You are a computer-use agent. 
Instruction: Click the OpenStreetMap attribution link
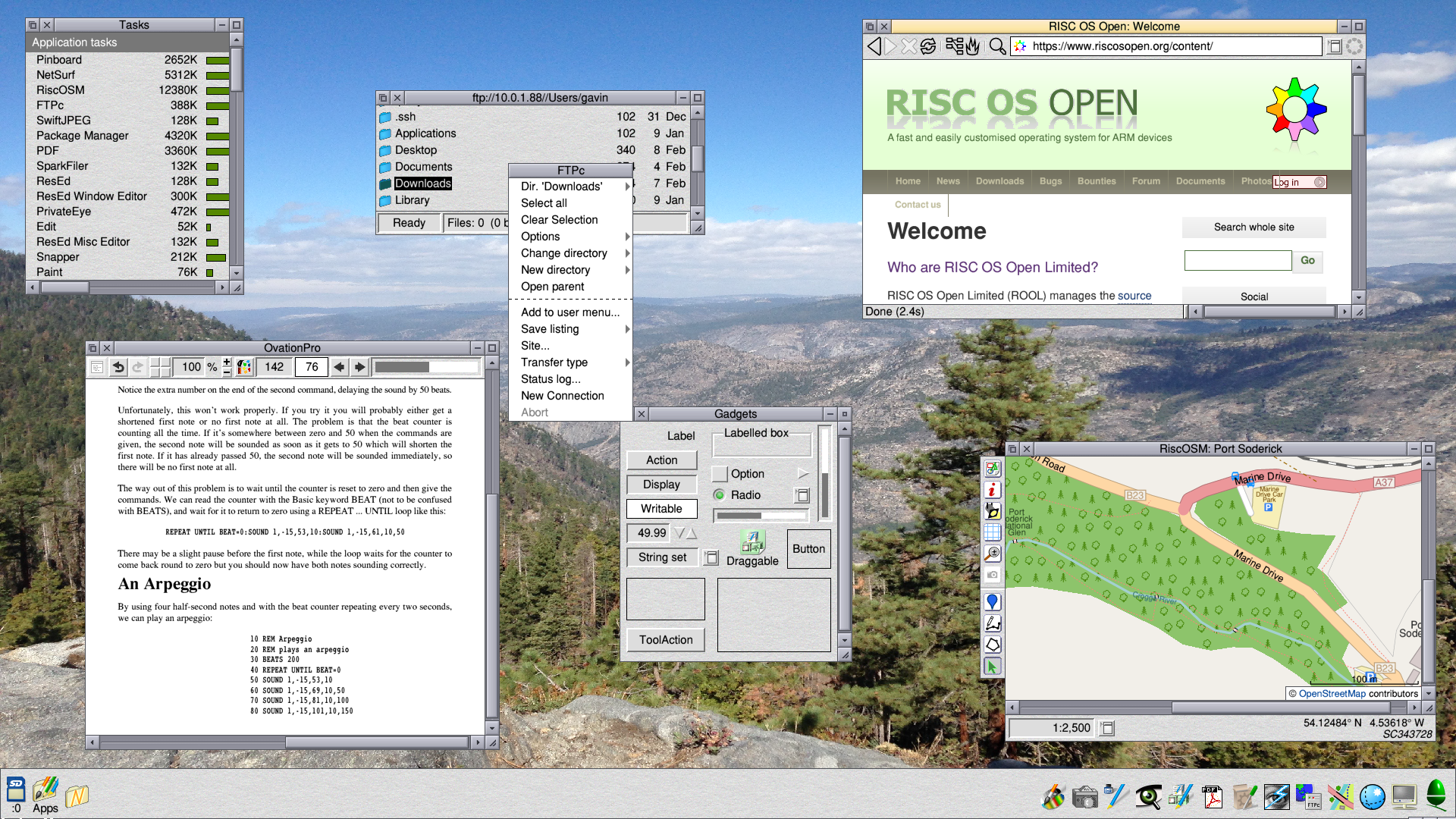click(x=1332, y=694)
